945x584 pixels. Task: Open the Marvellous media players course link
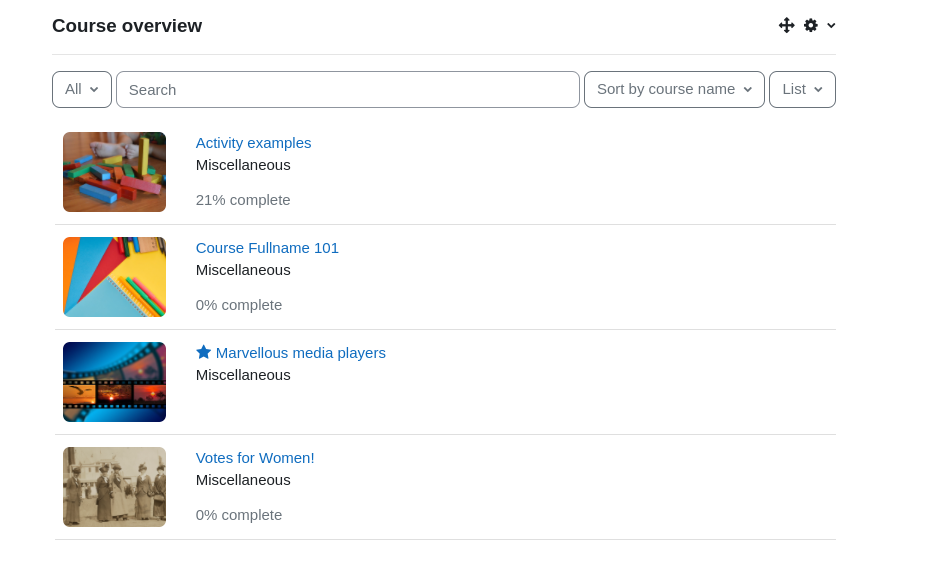pyautogui.click(x=301, y=353)
